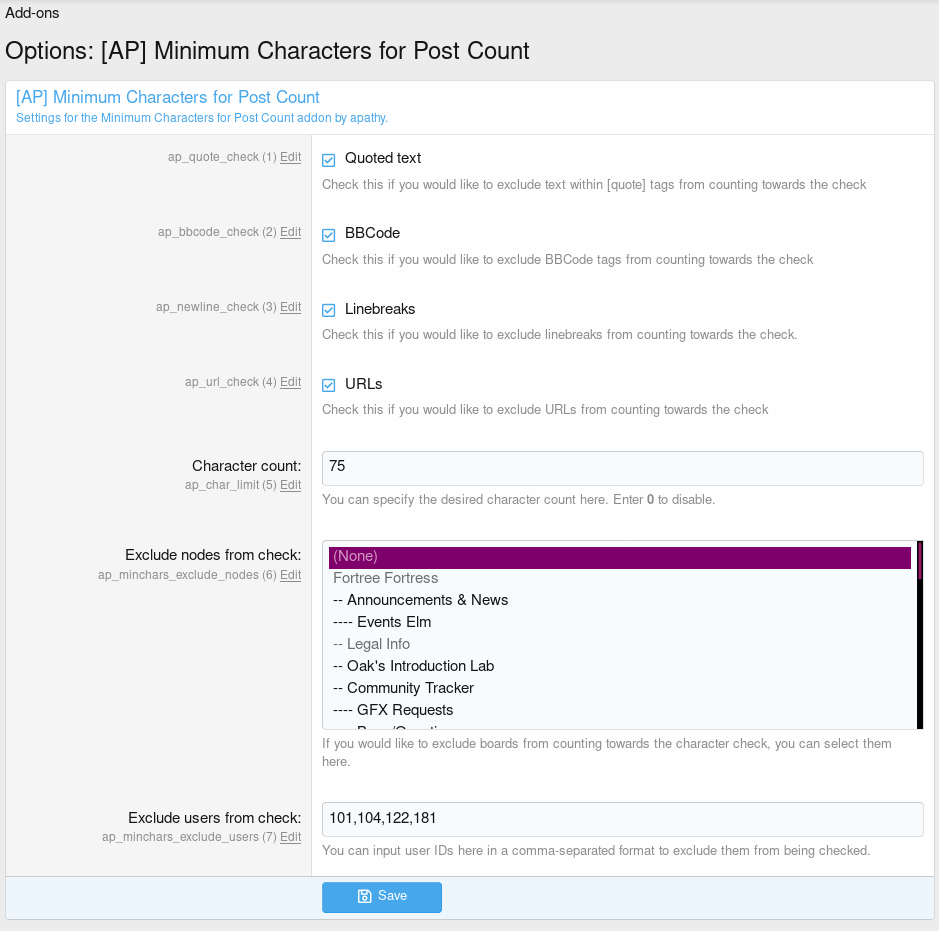Image resolution: width=939 pixels, height=931 pixels.
Task: Open Edit link for ap_bbcode_check
Action: tap(290, 233)
